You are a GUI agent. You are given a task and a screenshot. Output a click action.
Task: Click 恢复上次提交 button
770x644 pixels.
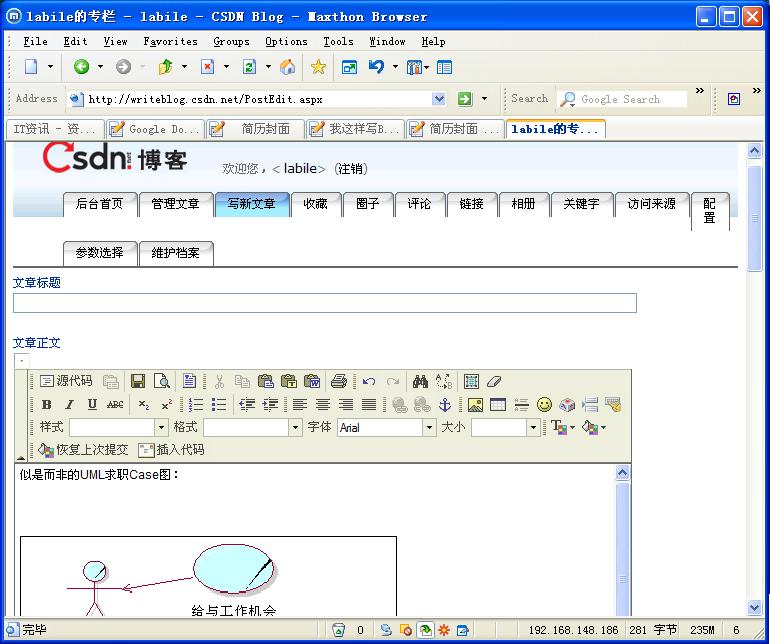tap(83, 450)
